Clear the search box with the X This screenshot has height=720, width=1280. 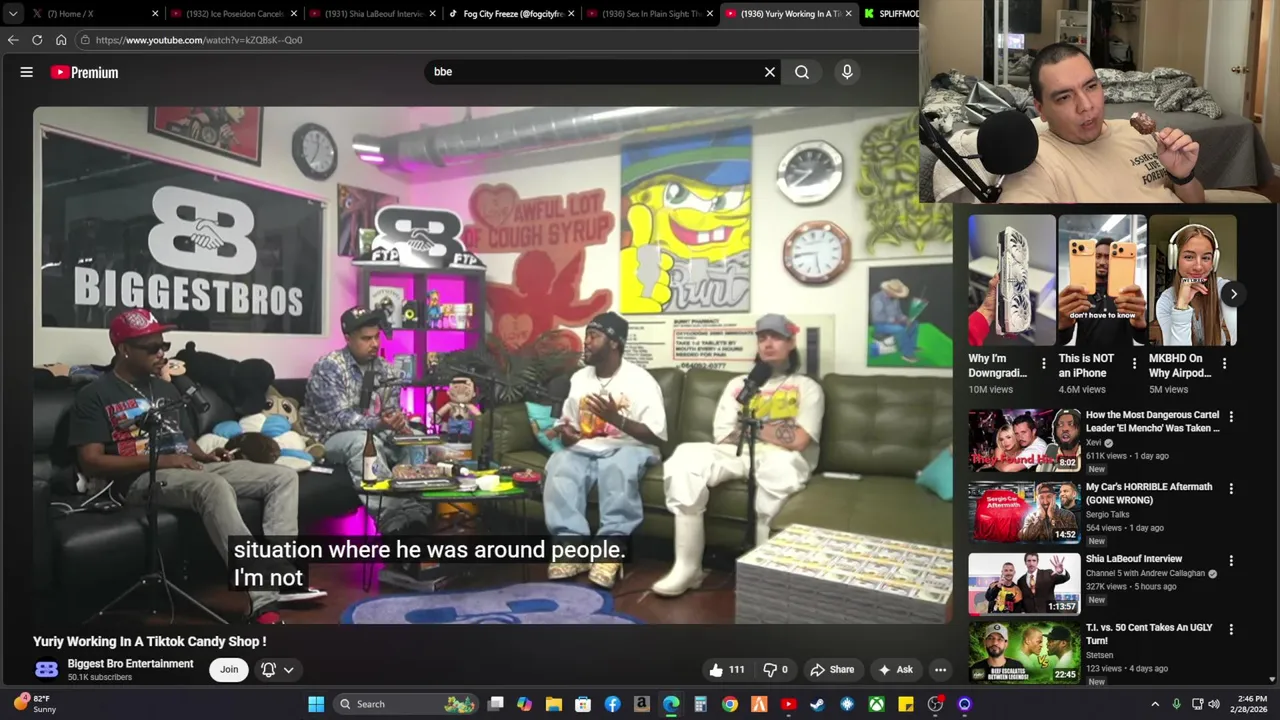[770, 72]
